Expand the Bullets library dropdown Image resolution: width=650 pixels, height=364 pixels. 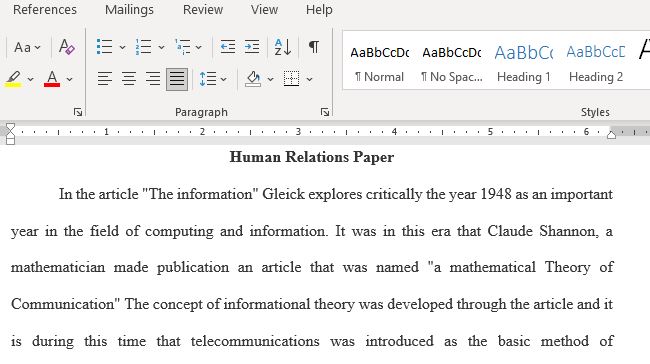[x=122, y=48]
